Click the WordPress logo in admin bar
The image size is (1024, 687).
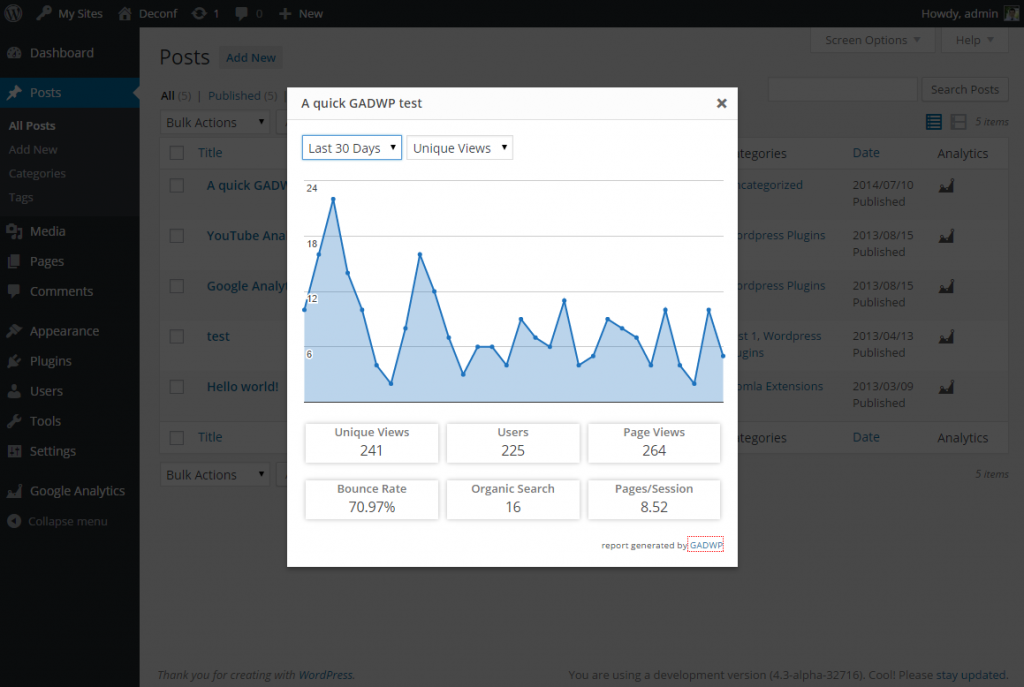click(14, 13)
